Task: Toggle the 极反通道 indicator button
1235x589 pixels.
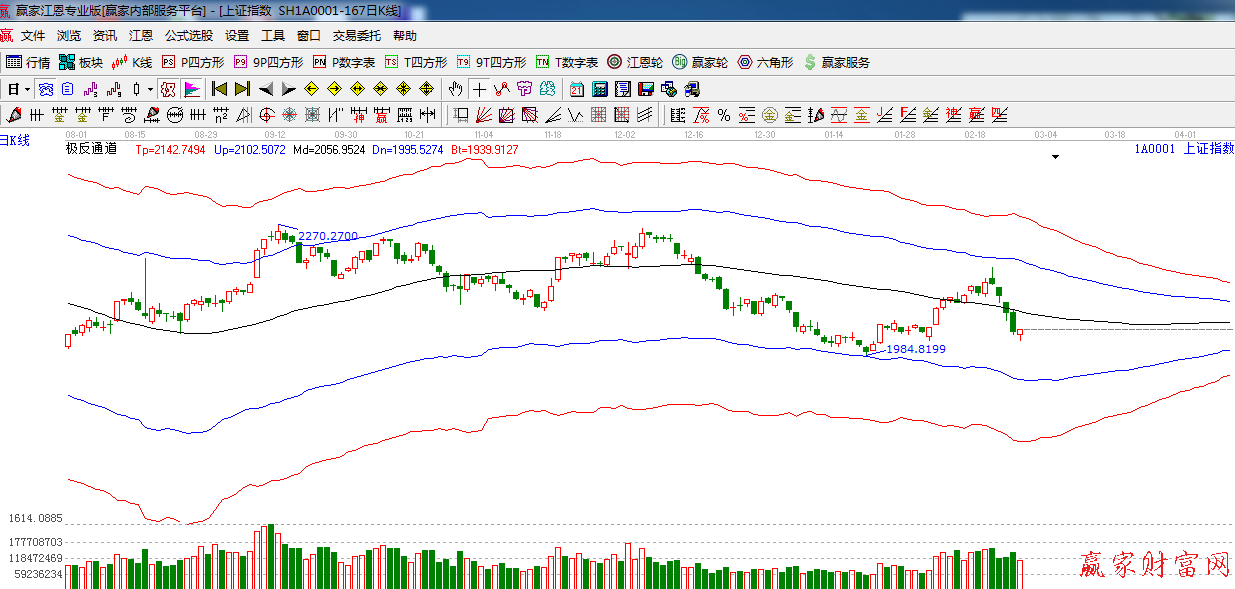Action: click(x=169, y=89)
